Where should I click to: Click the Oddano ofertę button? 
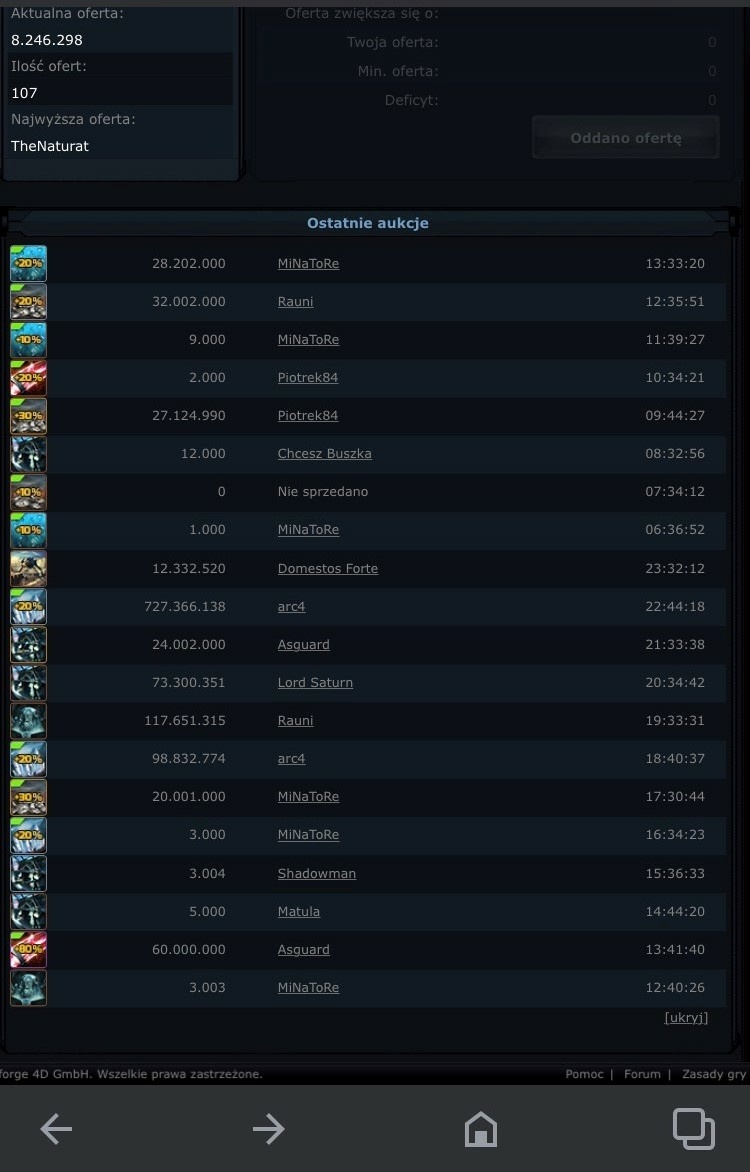click(x=626, y=138)
